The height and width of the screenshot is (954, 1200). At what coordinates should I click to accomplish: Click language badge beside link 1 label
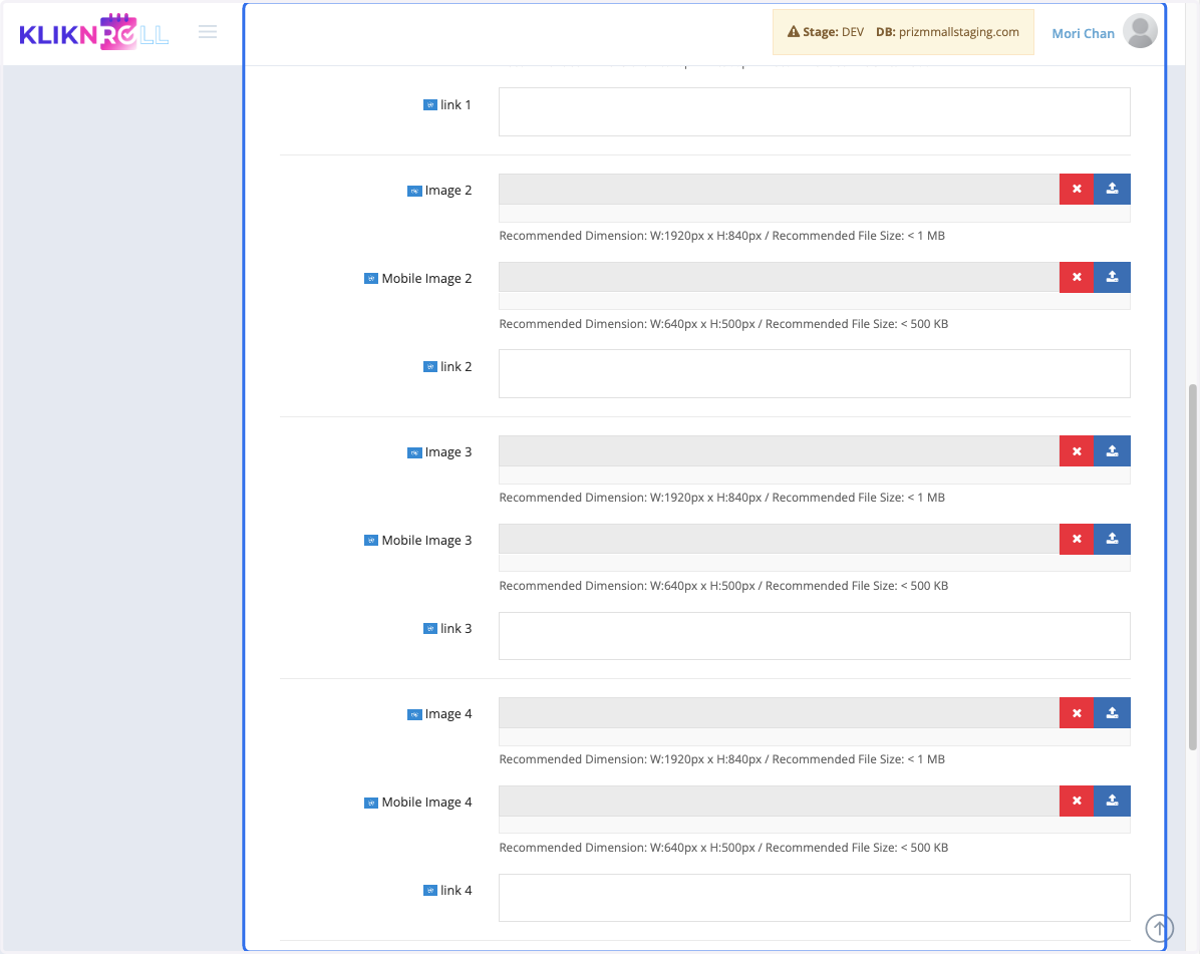coord(430,105)
